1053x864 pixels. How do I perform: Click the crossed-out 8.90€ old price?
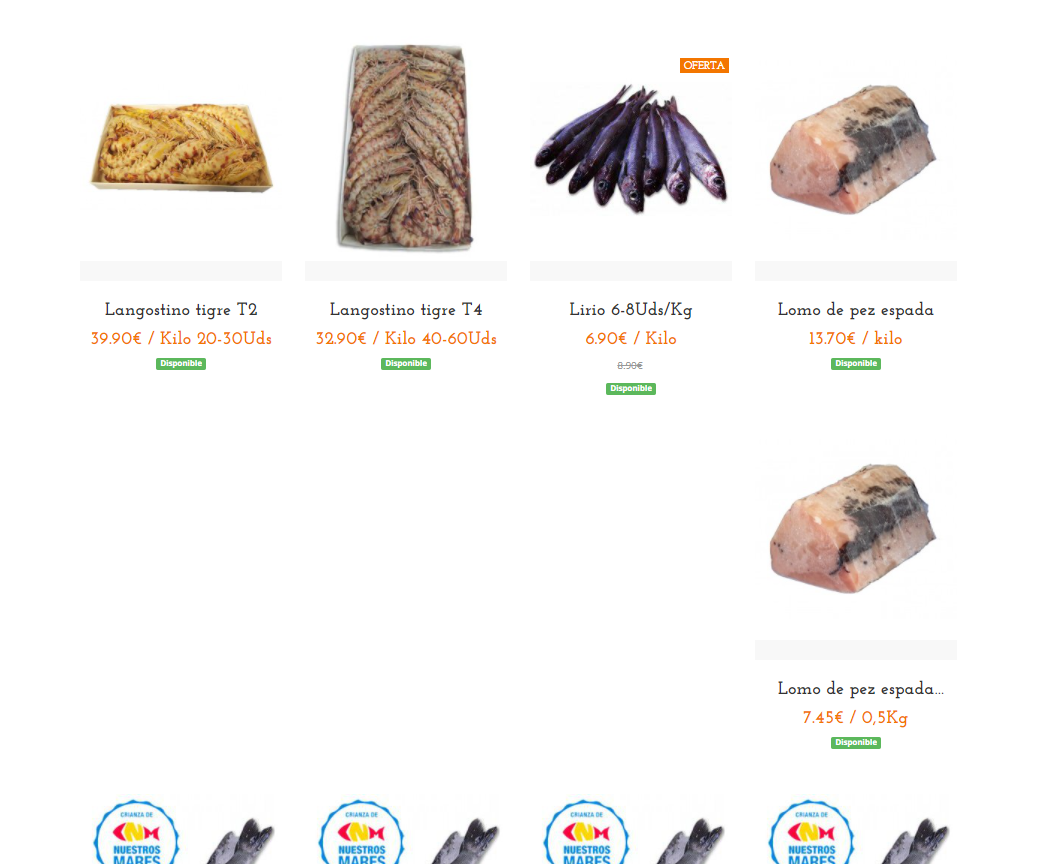coord(630,365)
